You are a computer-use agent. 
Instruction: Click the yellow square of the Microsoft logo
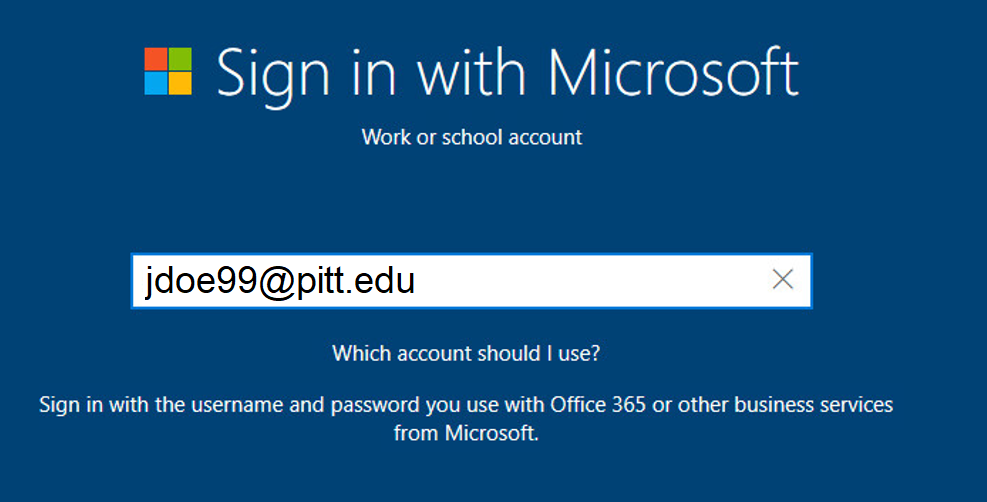click(181, 84)
